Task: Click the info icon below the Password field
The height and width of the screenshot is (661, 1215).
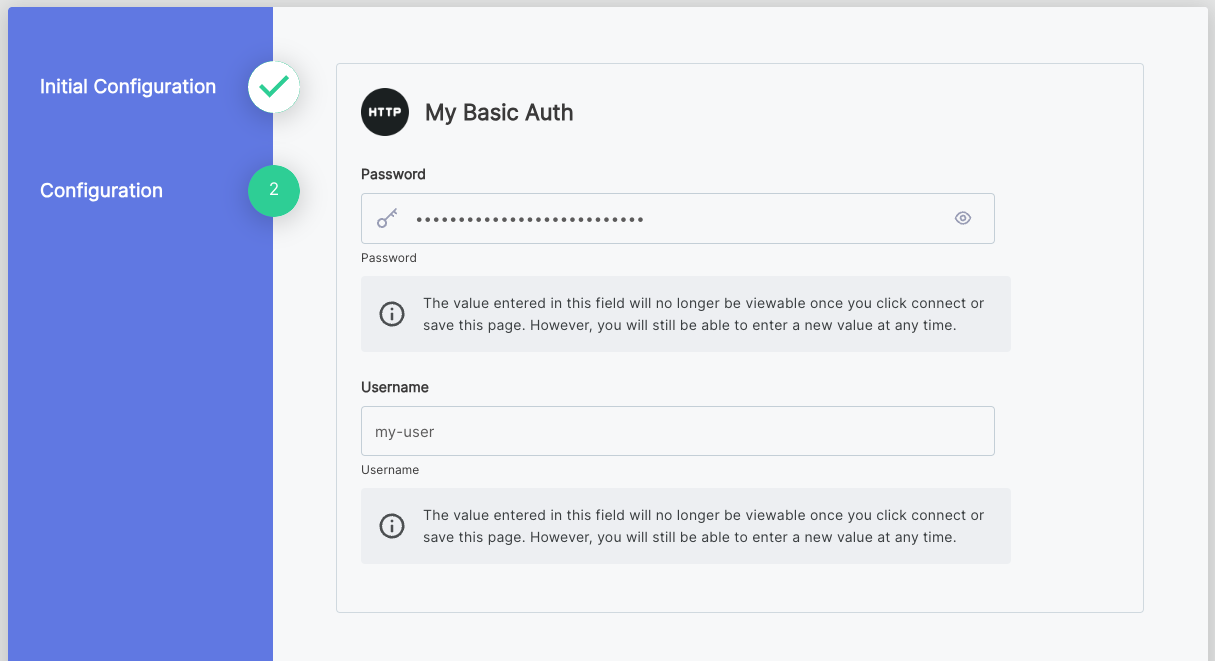Action: (x=392, y=313)
